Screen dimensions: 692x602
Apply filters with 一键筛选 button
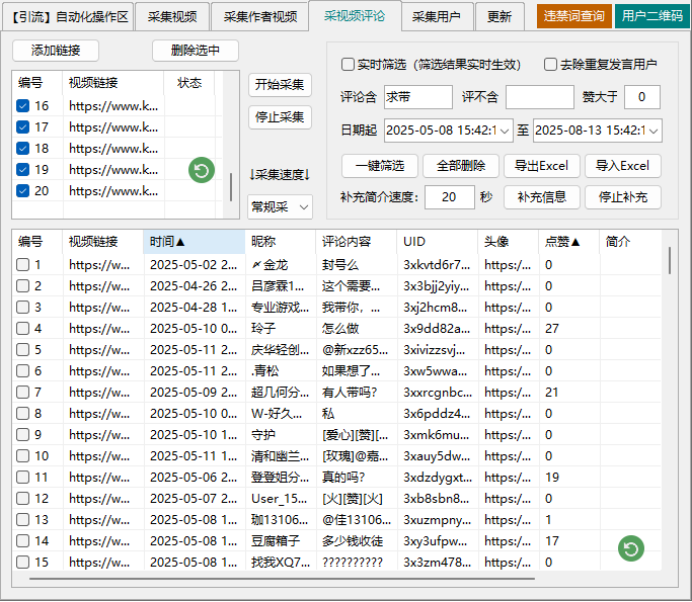tap(379, 165)
